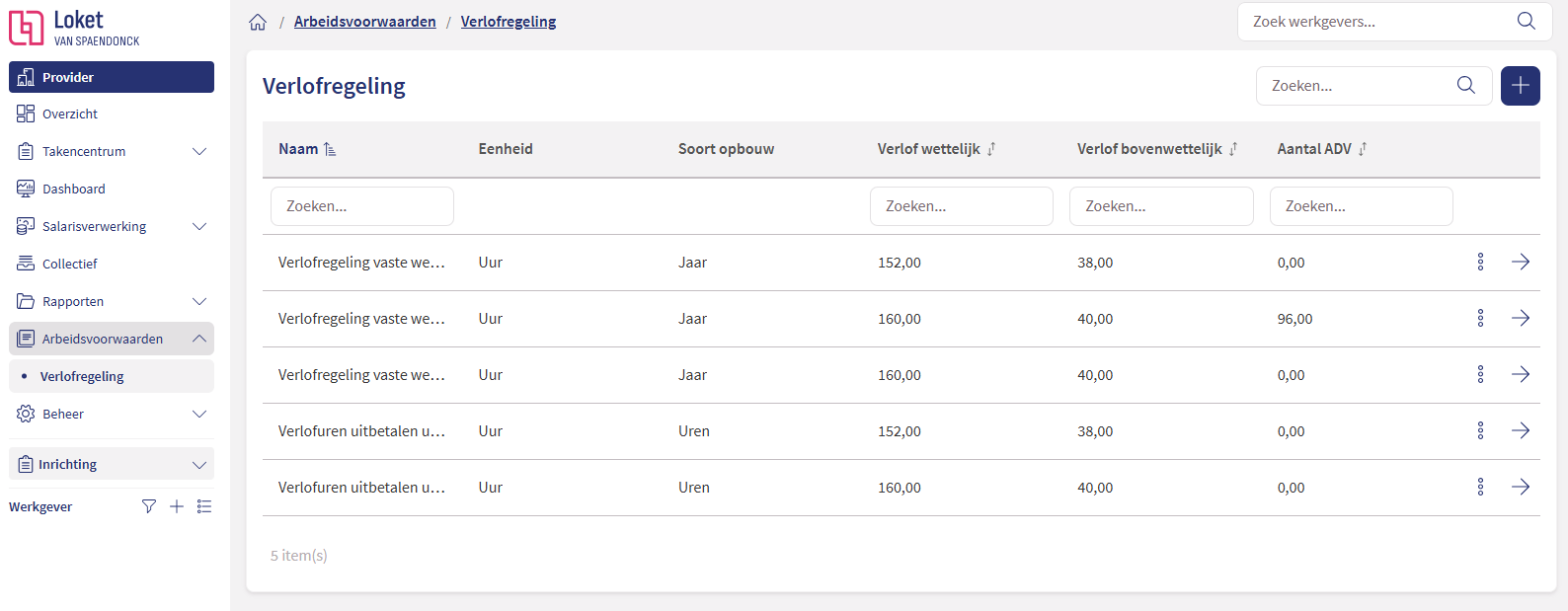Click the 96,00 ADV value
This screenshot has width=1568, height=611.
click(1294, 319)
